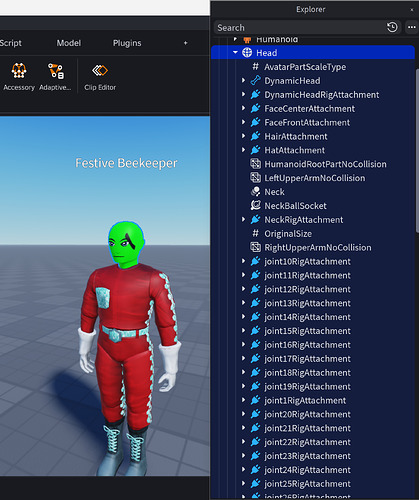Launch the Adaptive animation tool
419x500 pixels.
coord(55,77)
